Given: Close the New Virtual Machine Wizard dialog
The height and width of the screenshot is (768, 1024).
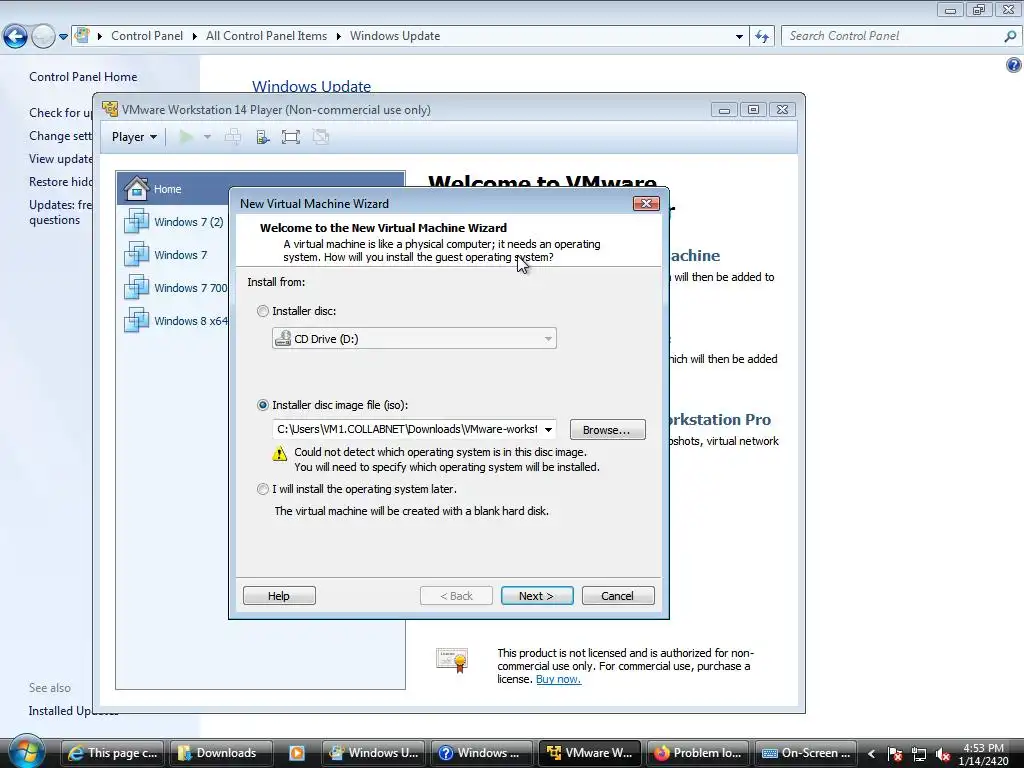Looking at the screenshot, I should tap(646, 204).
